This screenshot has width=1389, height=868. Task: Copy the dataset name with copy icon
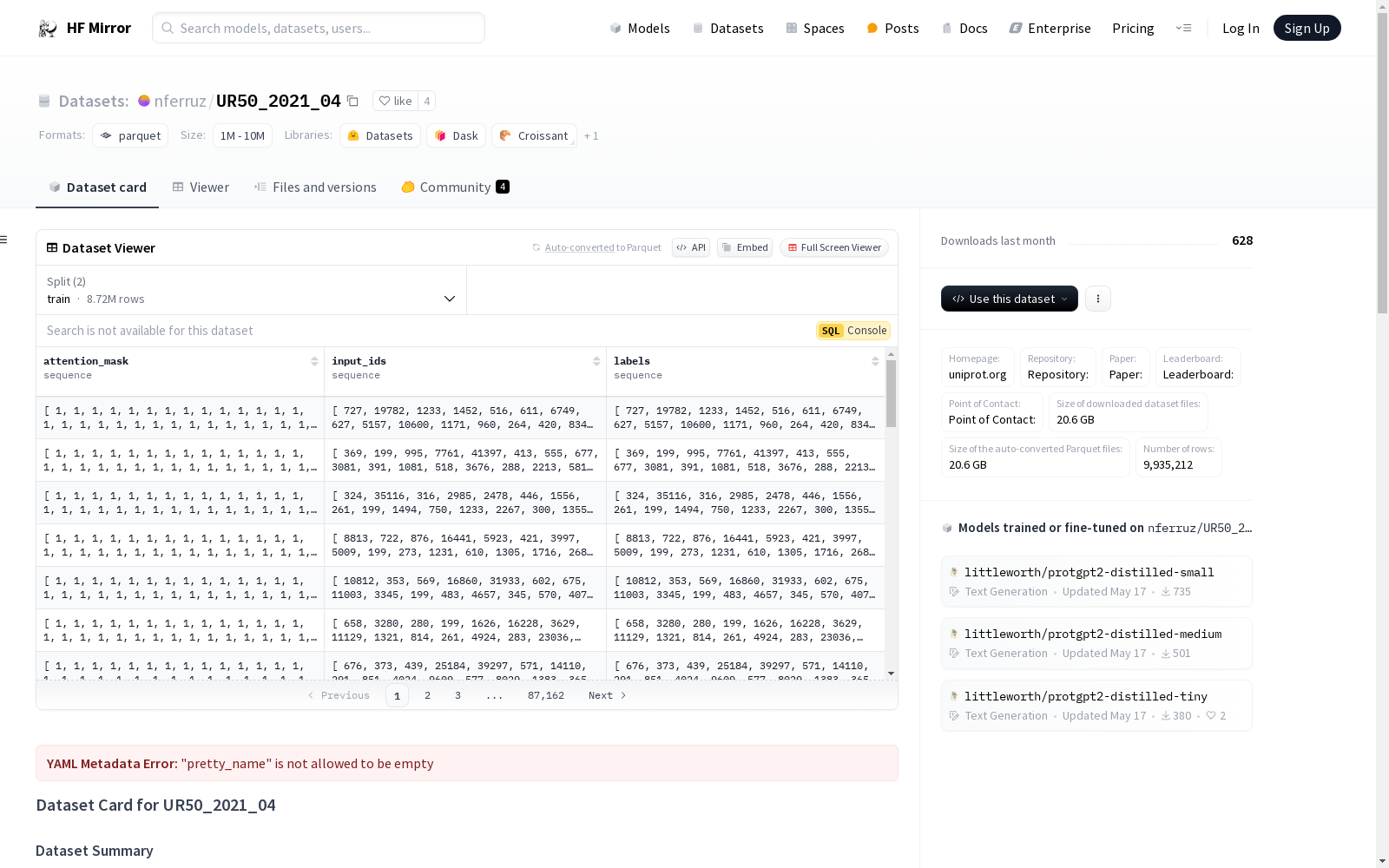(x=352, y=101)
